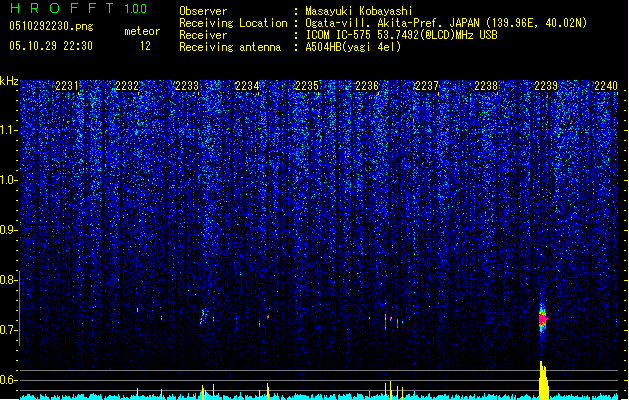Click the 'Receiving Location' field label

click(x=233, y=23)
